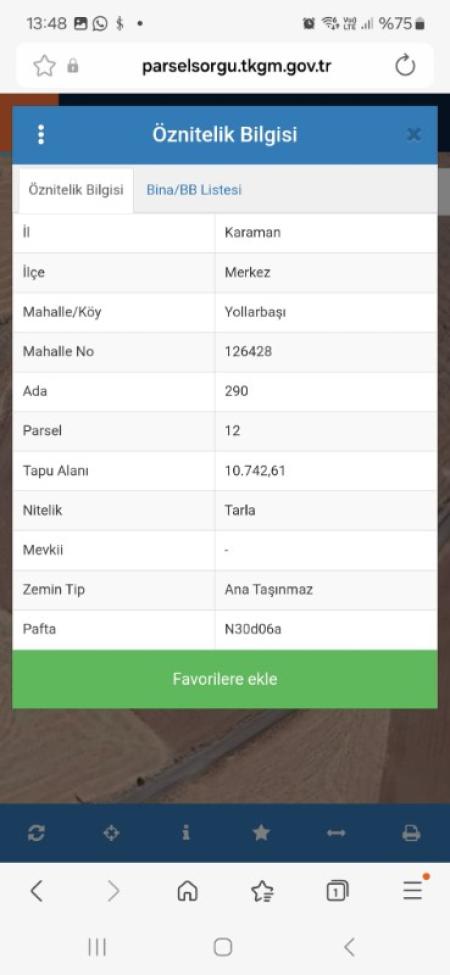This screenshot has height=975, width=450.
Task: Click the Favorilere ekle button
Action: click(x=225, y=679)
